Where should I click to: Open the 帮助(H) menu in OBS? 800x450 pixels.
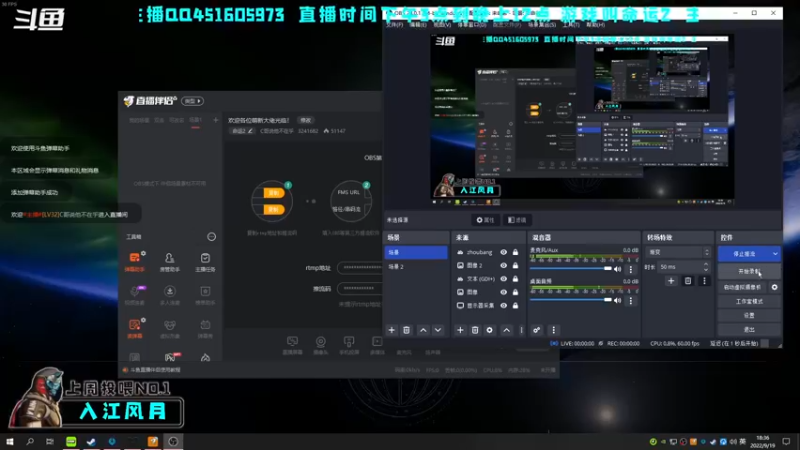595,24
